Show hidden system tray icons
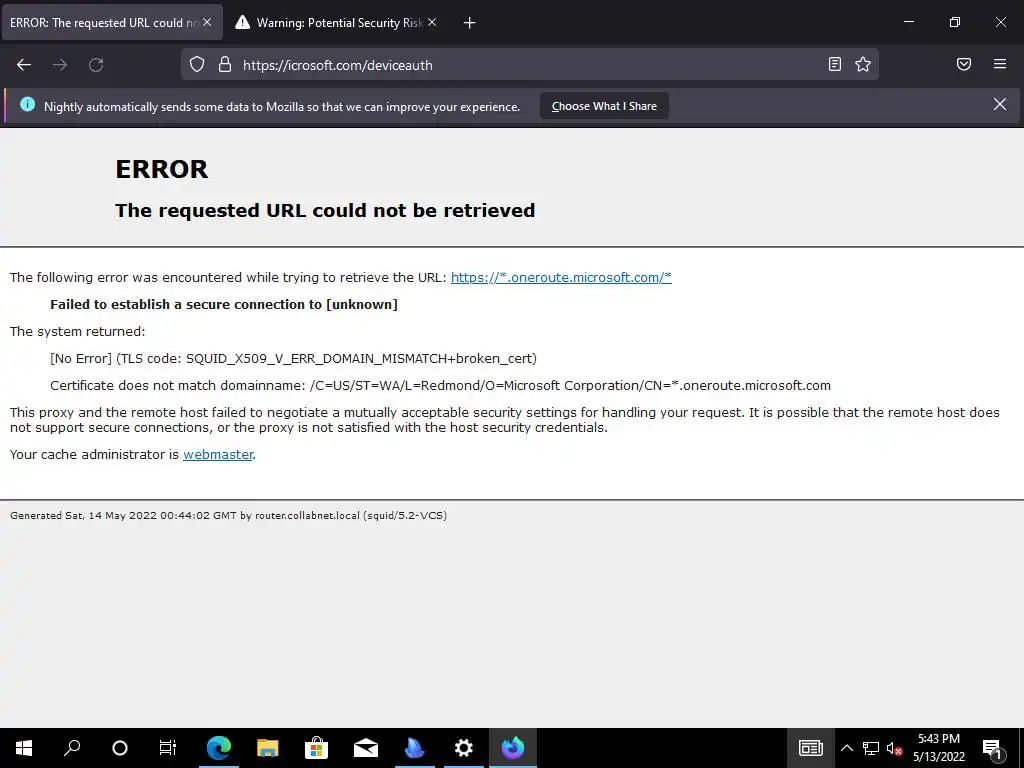 tap(846, 748)
